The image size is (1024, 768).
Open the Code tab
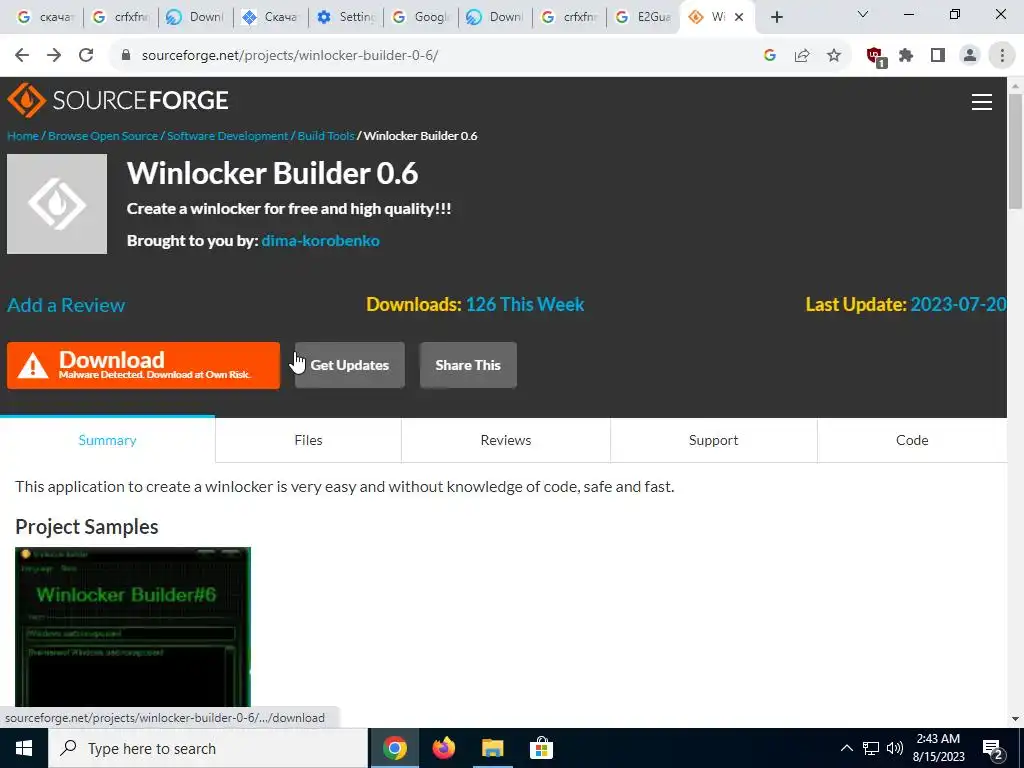click(x=912, y=440)
